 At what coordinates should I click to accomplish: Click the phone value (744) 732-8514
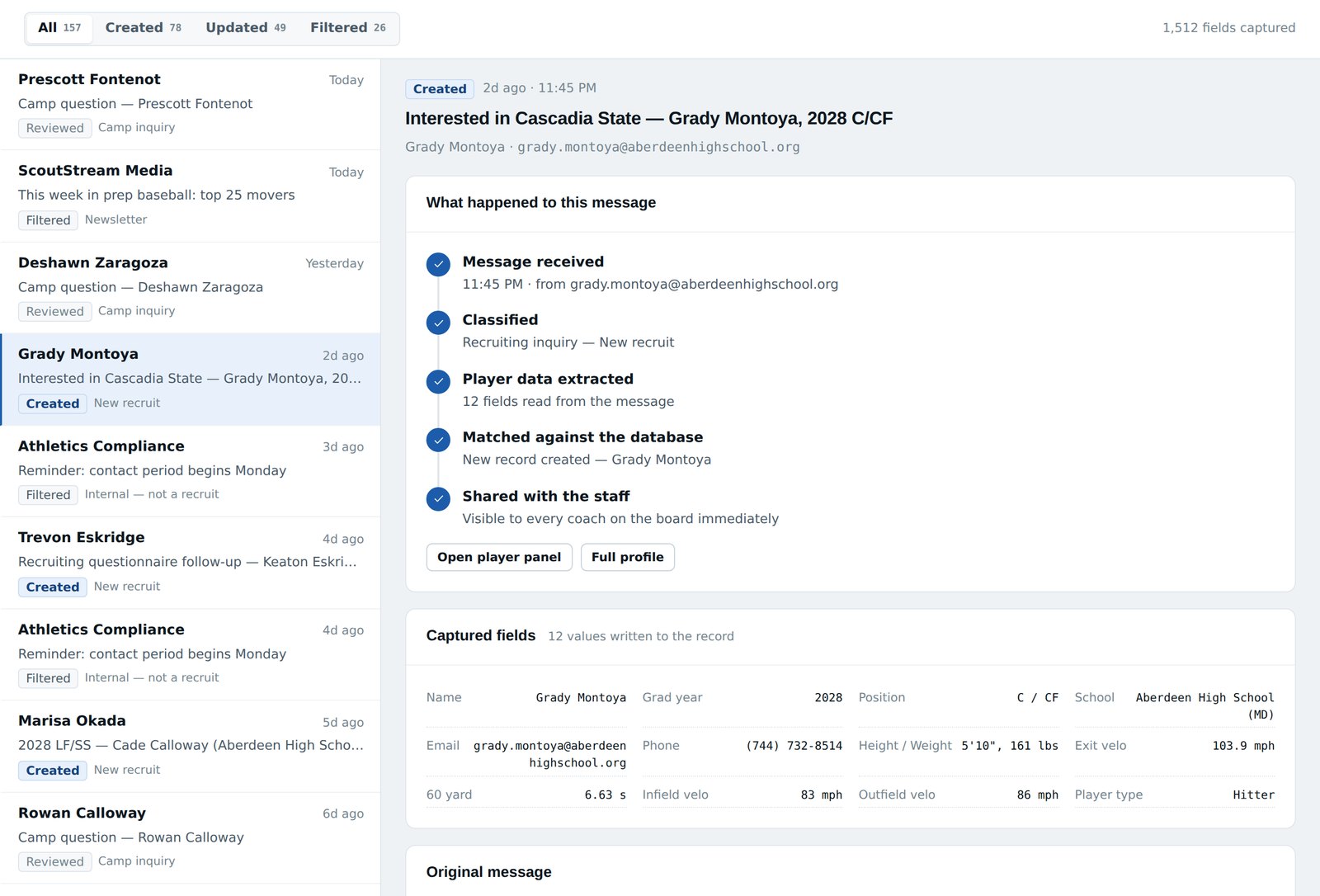[794, 746]
